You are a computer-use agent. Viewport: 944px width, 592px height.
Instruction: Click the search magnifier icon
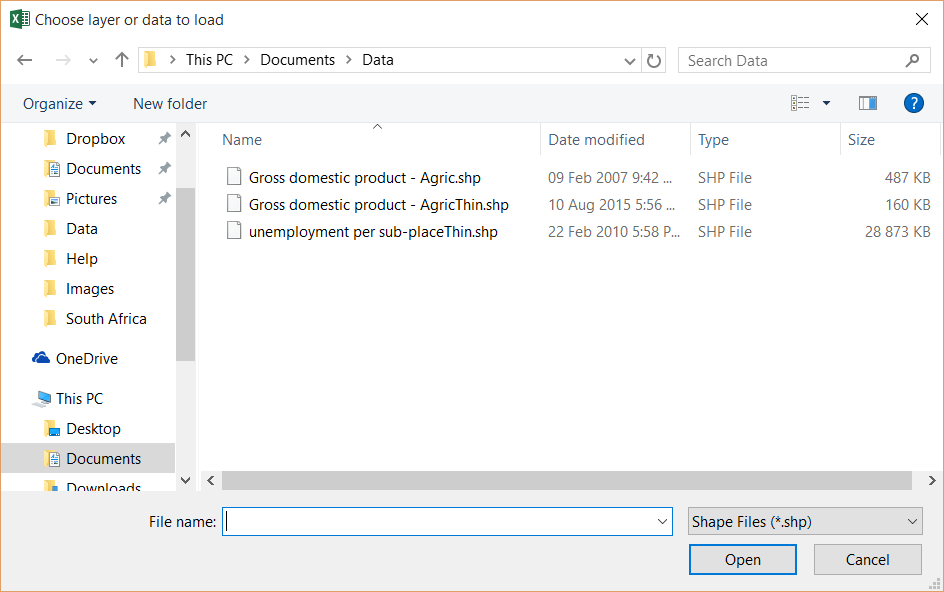[912, 61]
